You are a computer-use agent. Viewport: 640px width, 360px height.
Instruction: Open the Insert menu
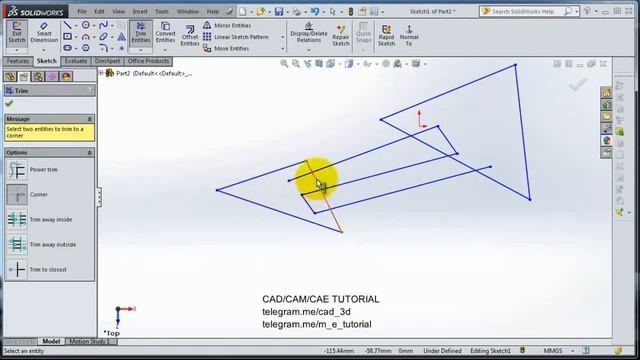(140, 11)
